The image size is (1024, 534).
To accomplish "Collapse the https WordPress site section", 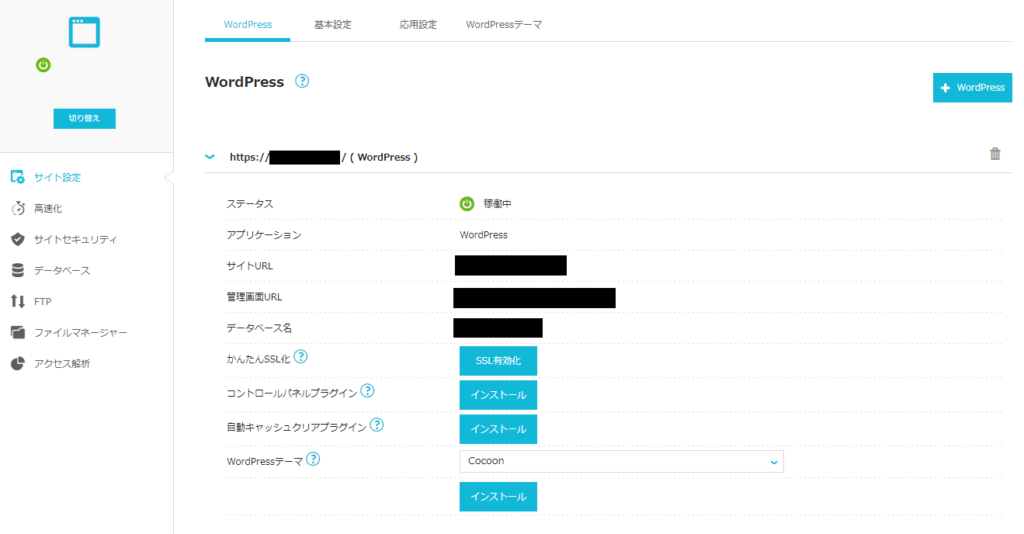I will 210,157.
